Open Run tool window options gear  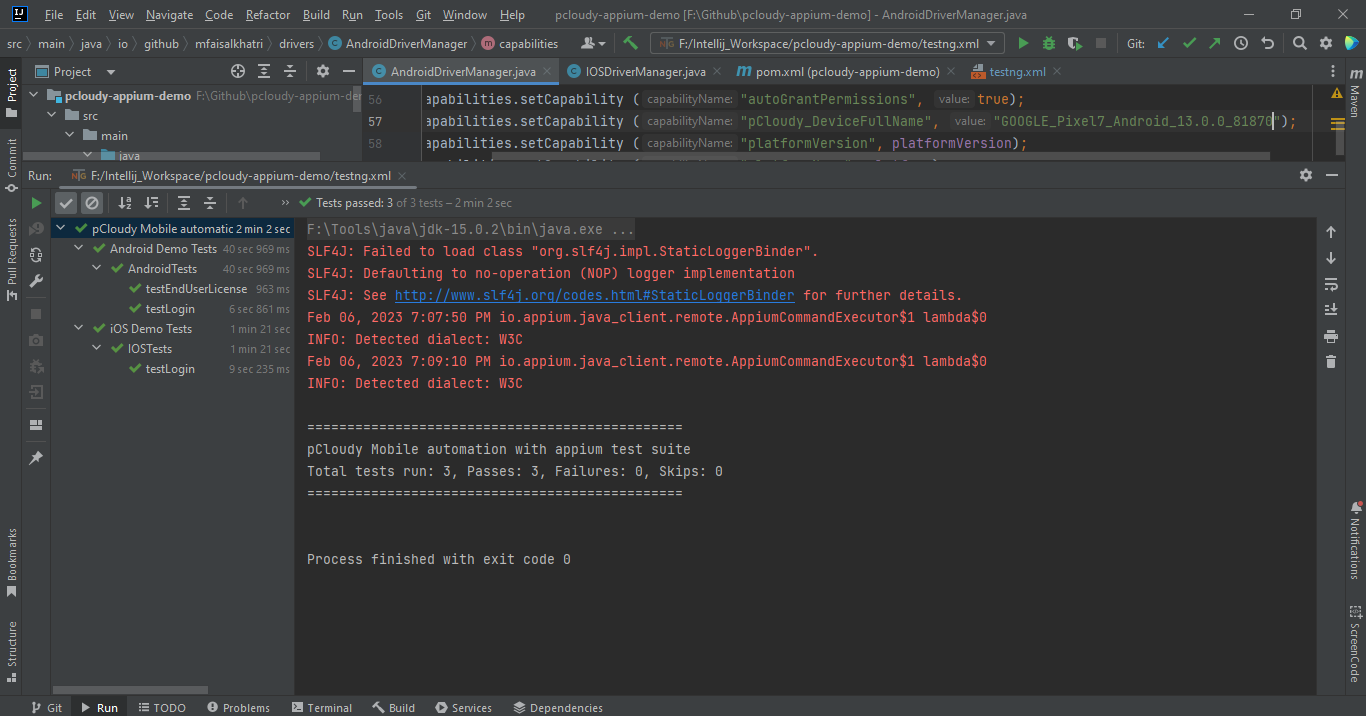pos(1306,175)
